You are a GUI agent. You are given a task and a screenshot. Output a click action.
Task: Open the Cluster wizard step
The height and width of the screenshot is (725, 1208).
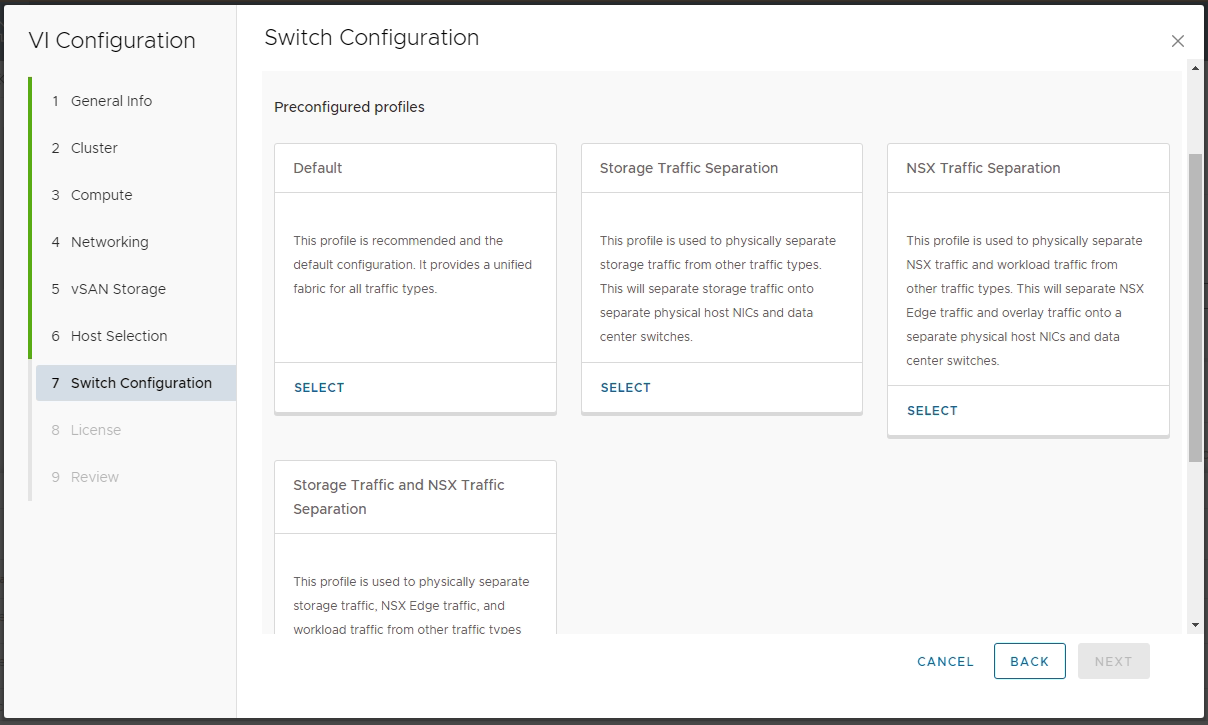(x=94, y=148)
